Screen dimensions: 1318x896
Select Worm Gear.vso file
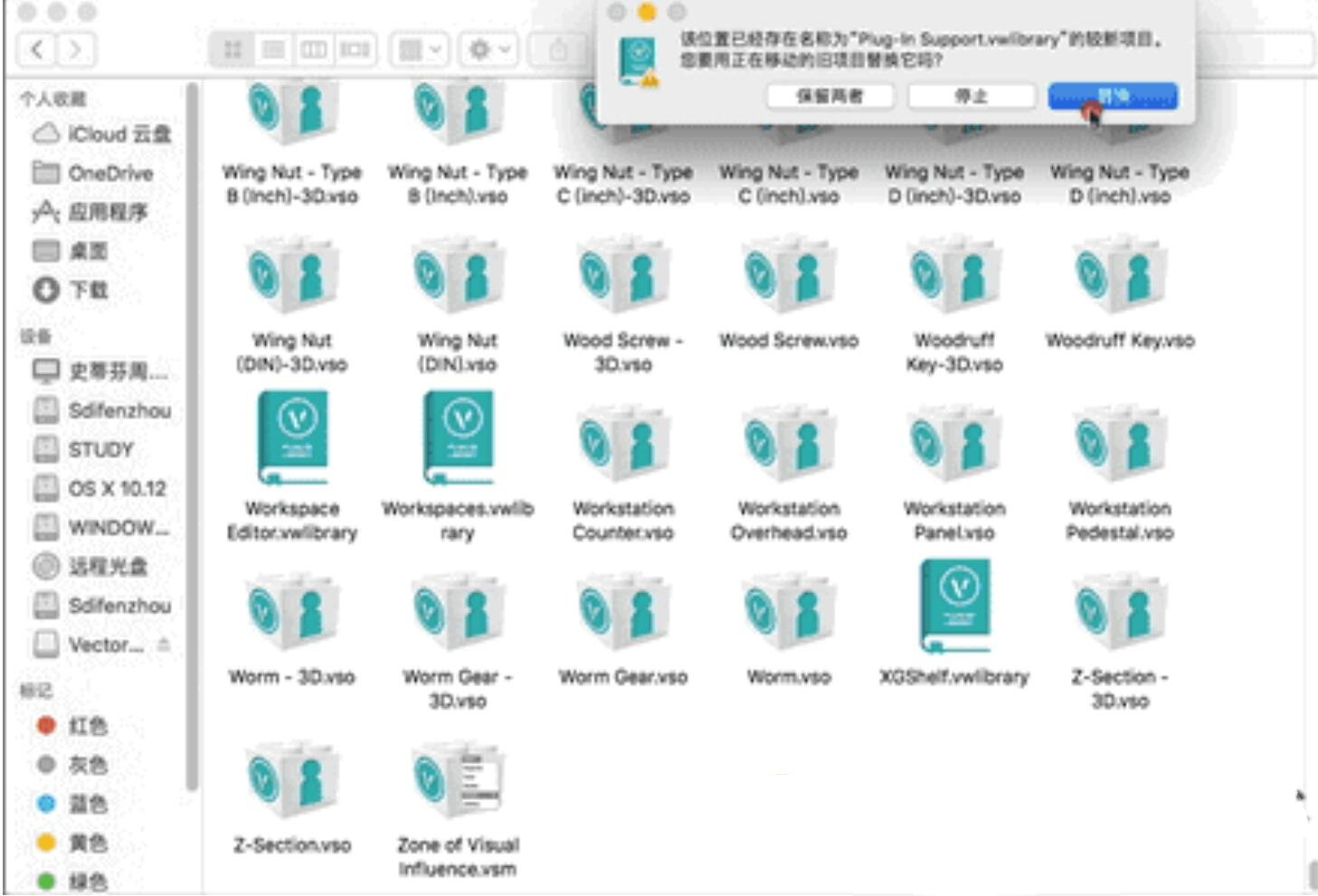pyautogui.click(x=623, y=630)
